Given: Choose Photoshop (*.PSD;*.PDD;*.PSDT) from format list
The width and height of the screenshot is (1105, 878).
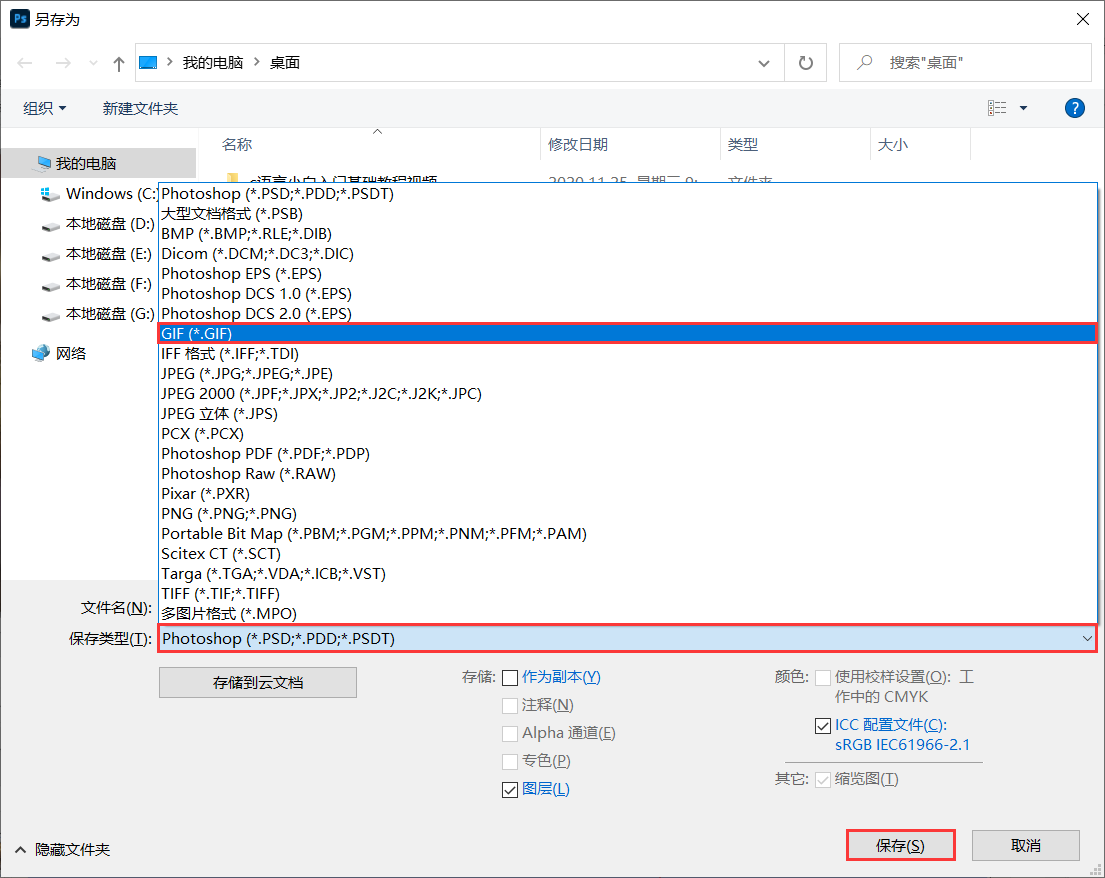Looking at the screenshot, I should coord(627,194).
